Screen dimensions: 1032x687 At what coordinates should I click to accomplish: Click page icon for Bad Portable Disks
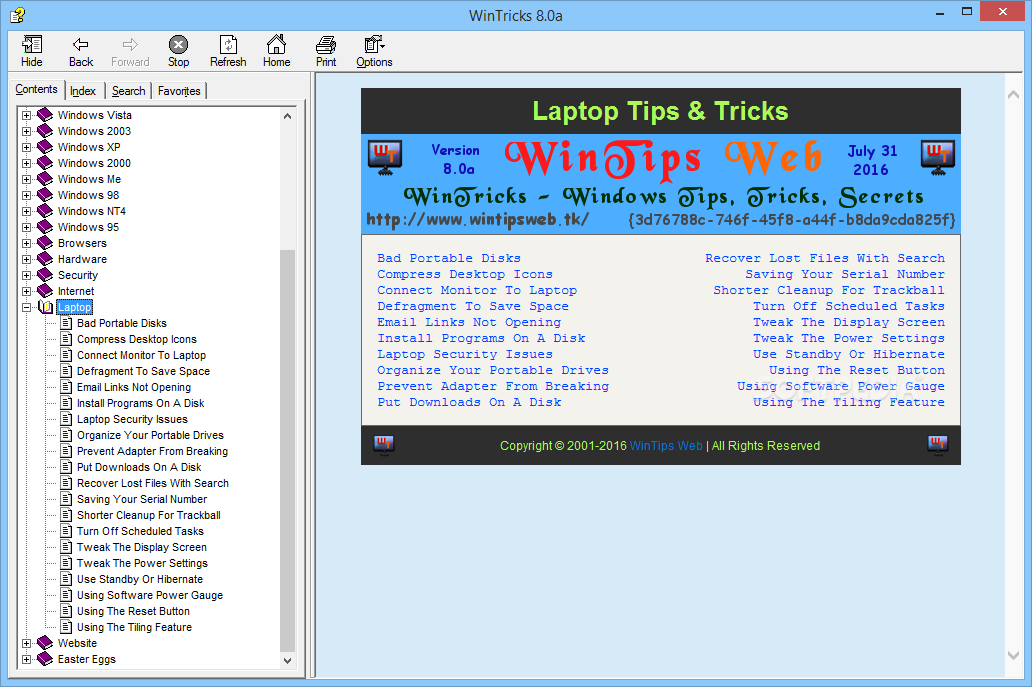tap(66, 322)
